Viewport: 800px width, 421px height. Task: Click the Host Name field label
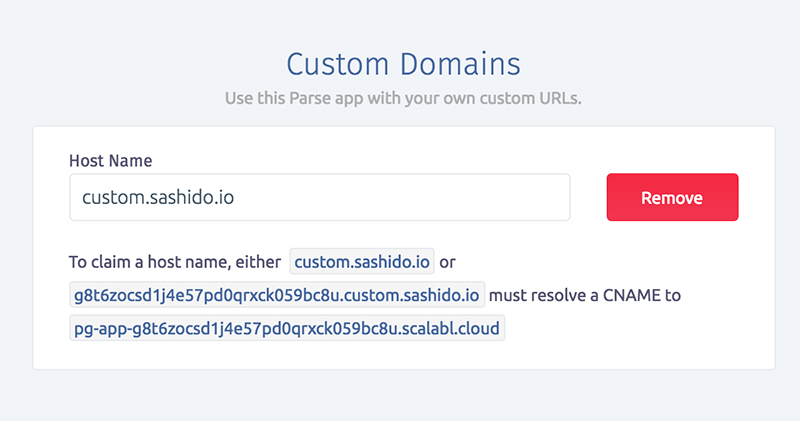pos(111,161)
